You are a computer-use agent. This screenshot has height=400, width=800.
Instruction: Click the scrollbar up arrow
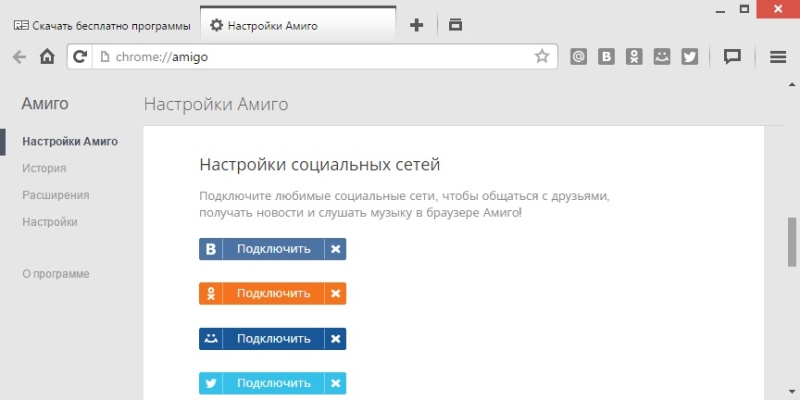tap(792, 84)
